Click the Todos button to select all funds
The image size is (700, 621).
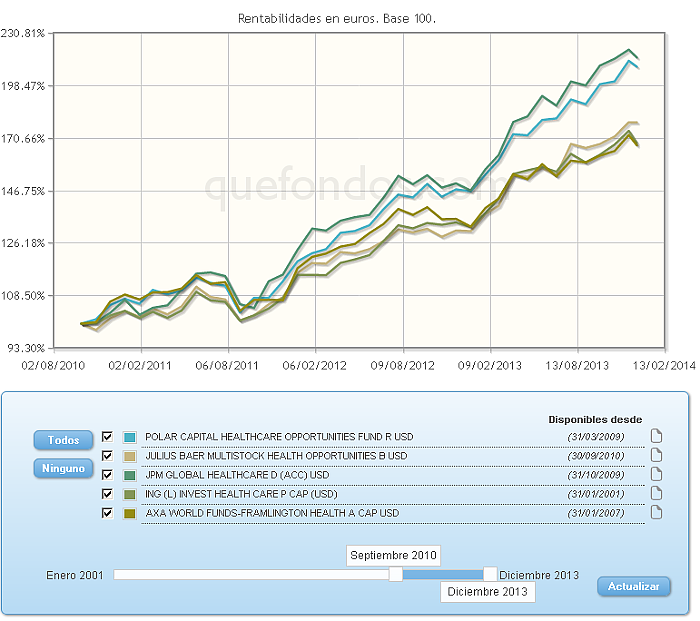(x=63, y=440)
